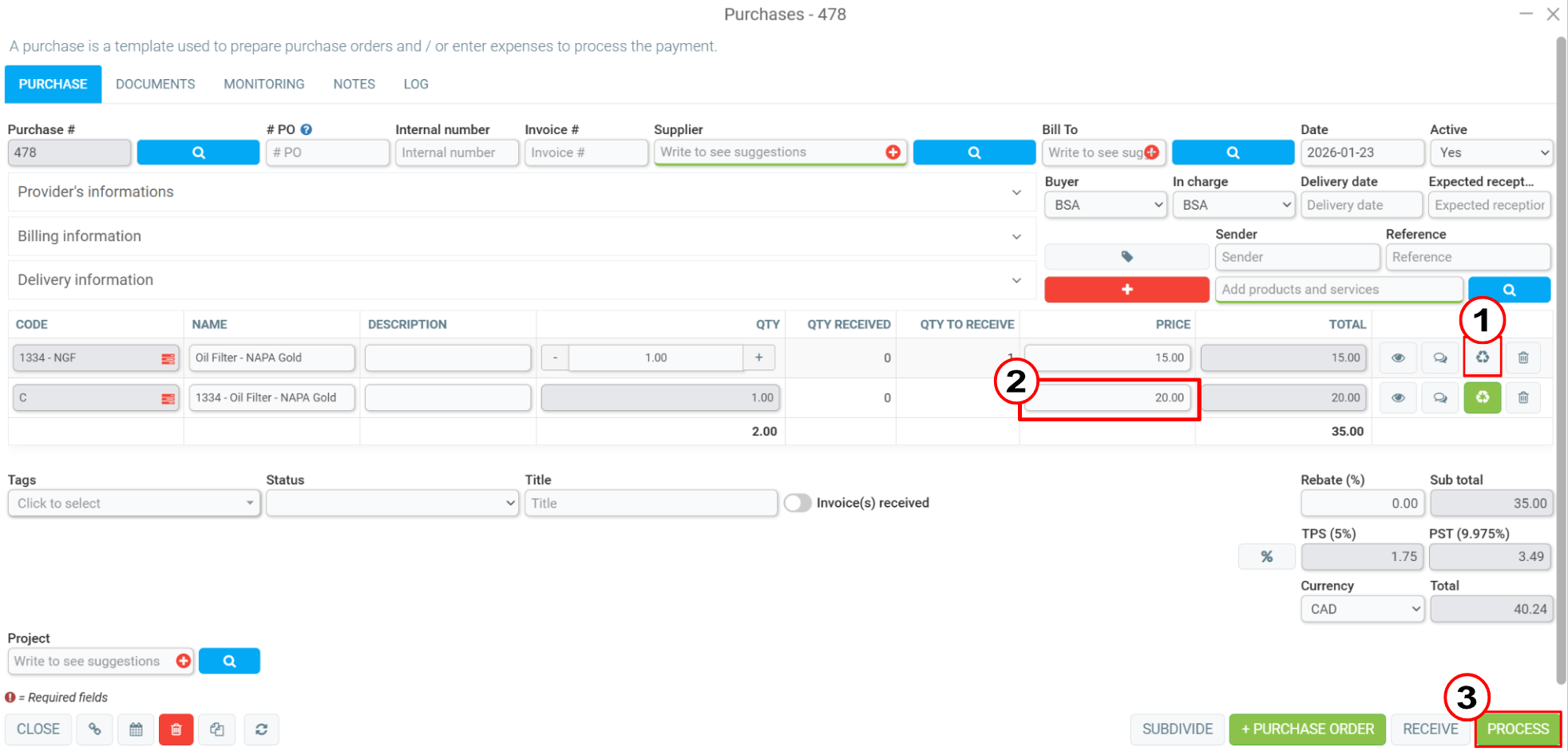The height and width of the screenshot is (751, 1568).
Task: Open comments for the Oil Filter line
Action: pyautogui.click(x=1440, y=358)
